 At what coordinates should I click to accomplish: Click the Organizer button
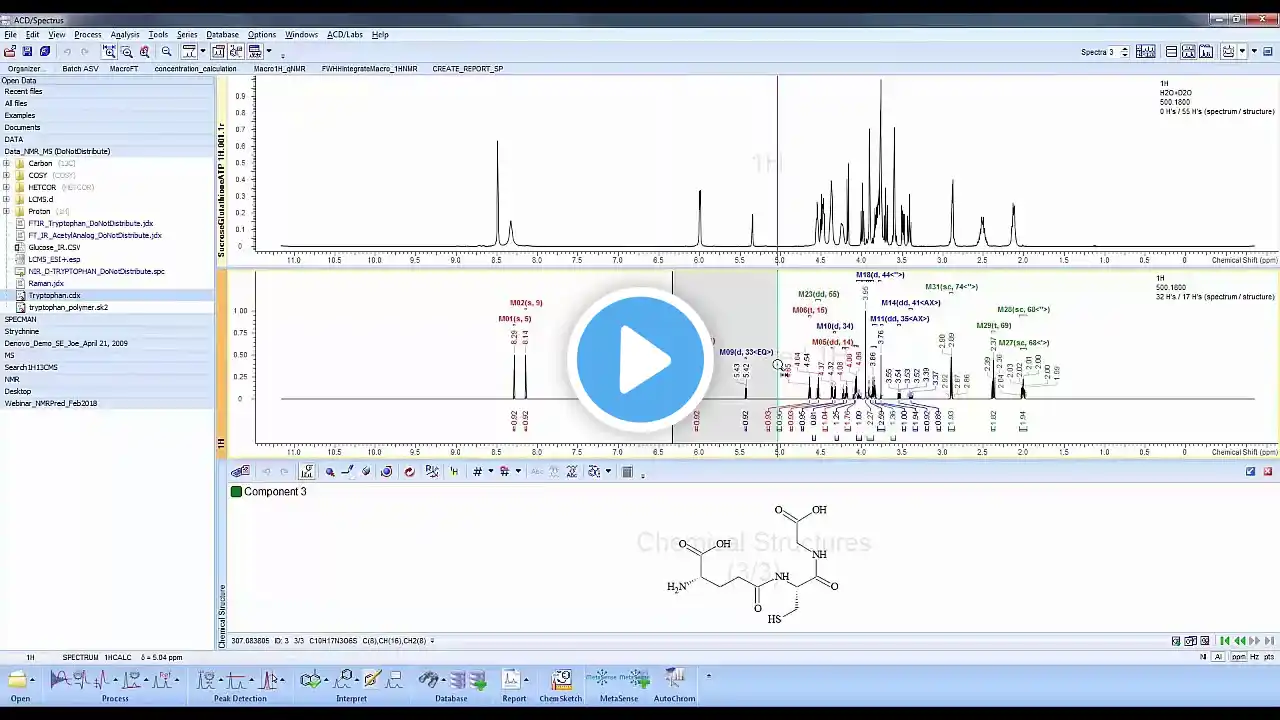pos(25,69)
